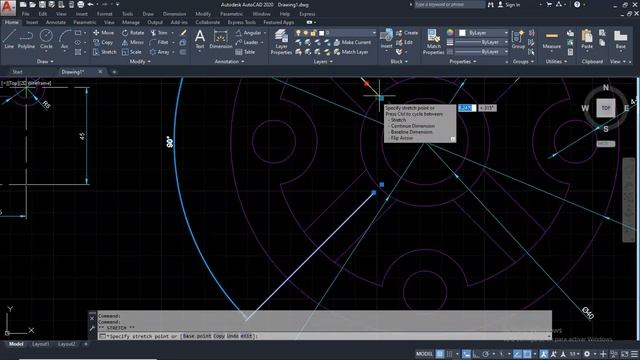
Task: Switch to the Annotate ribbon tab
Action: click(56, 22)
